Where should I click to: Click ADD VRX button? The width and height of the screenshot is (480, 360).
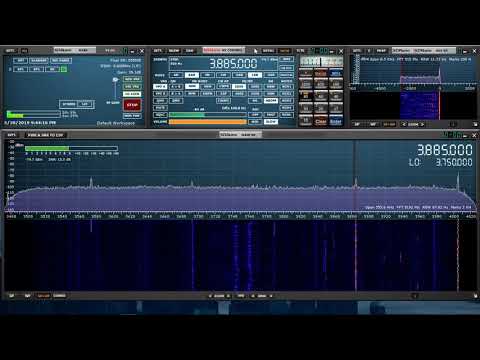click(132, 79)
